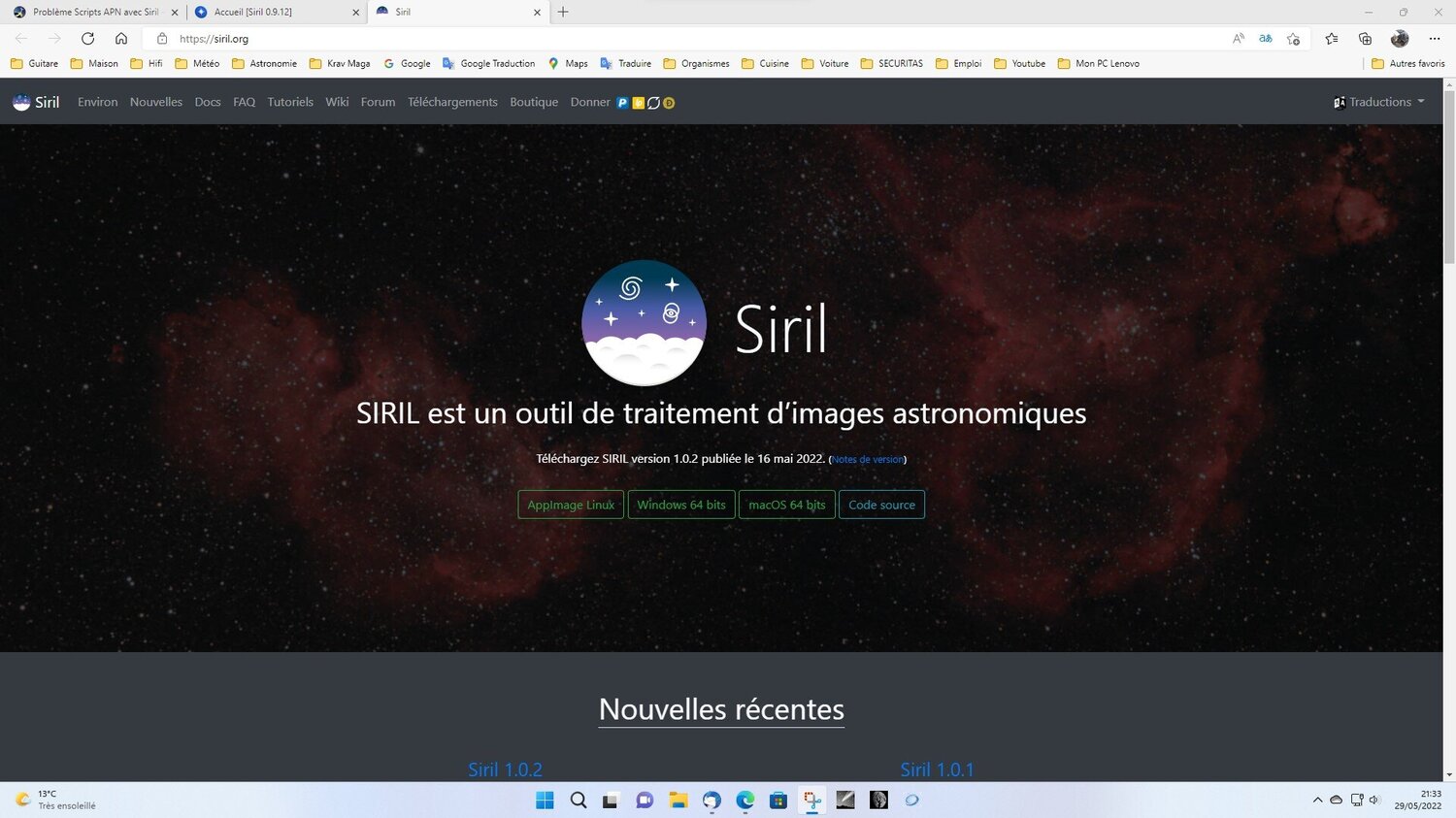Select the Liberapay donation icon

click(638, 103)
